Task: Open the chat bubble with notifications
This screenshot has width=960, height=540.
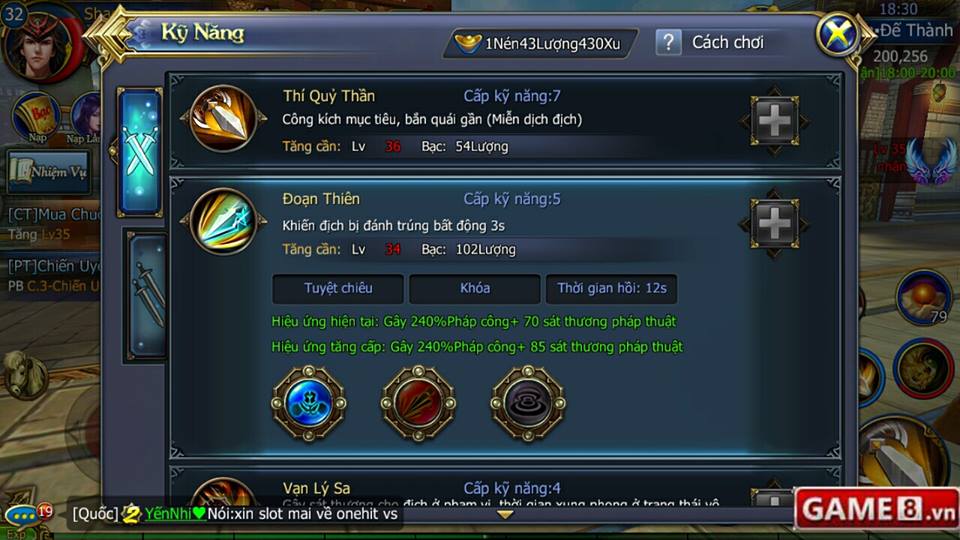Action: [25, 515]
